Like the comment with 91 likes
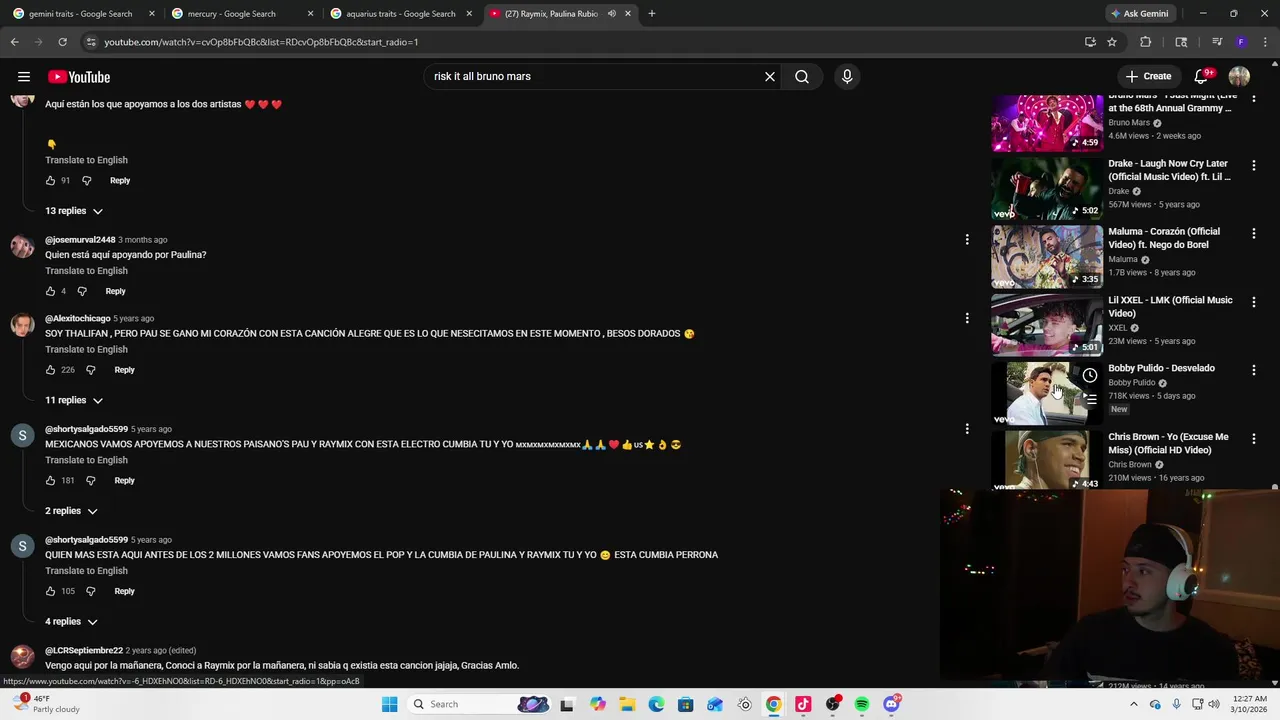1280x720 pixels. [x=50, y=181]
